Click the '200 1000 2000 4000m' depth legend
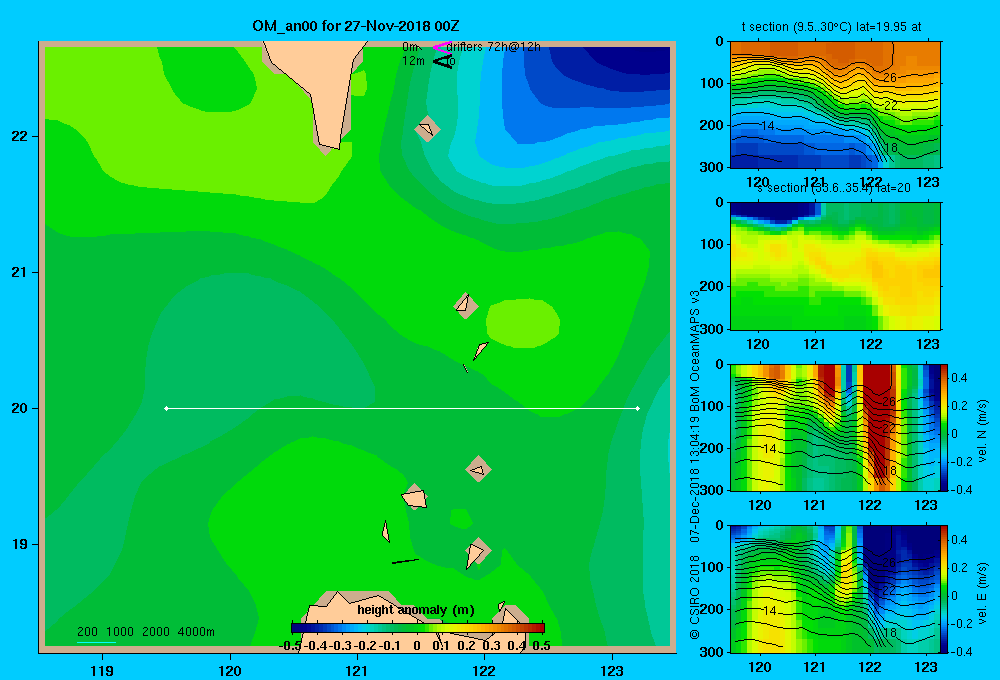Viewport: 1000px width, 680px height. click(x=145, y=632)
